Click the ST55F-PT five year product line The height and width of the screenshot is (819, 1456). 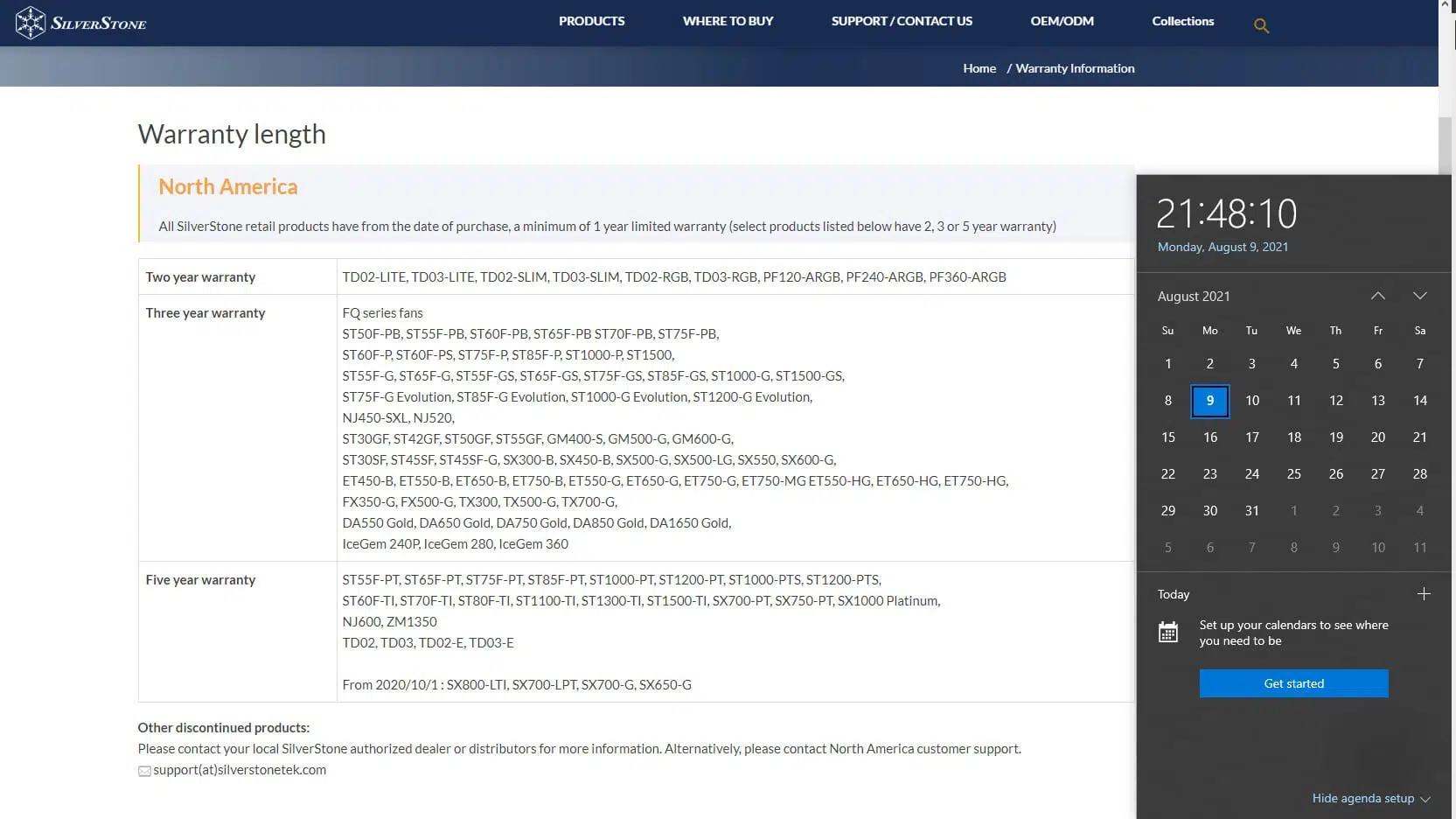(611, 580)
